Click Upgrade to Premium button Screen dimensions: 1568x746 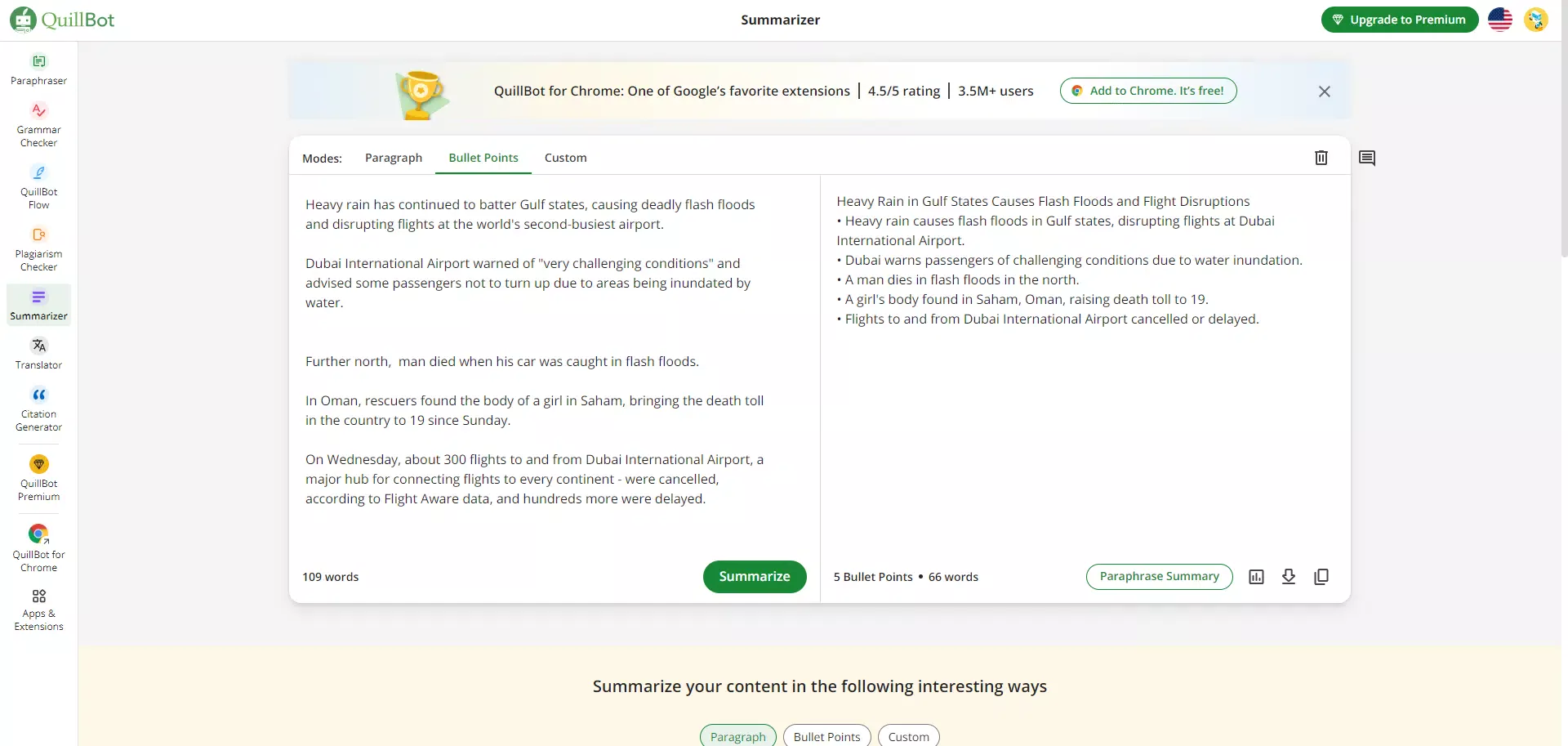point(1400,20)
